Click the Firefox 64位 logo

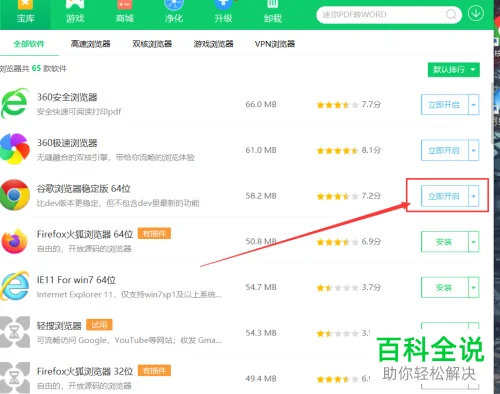tap(14, 241)
